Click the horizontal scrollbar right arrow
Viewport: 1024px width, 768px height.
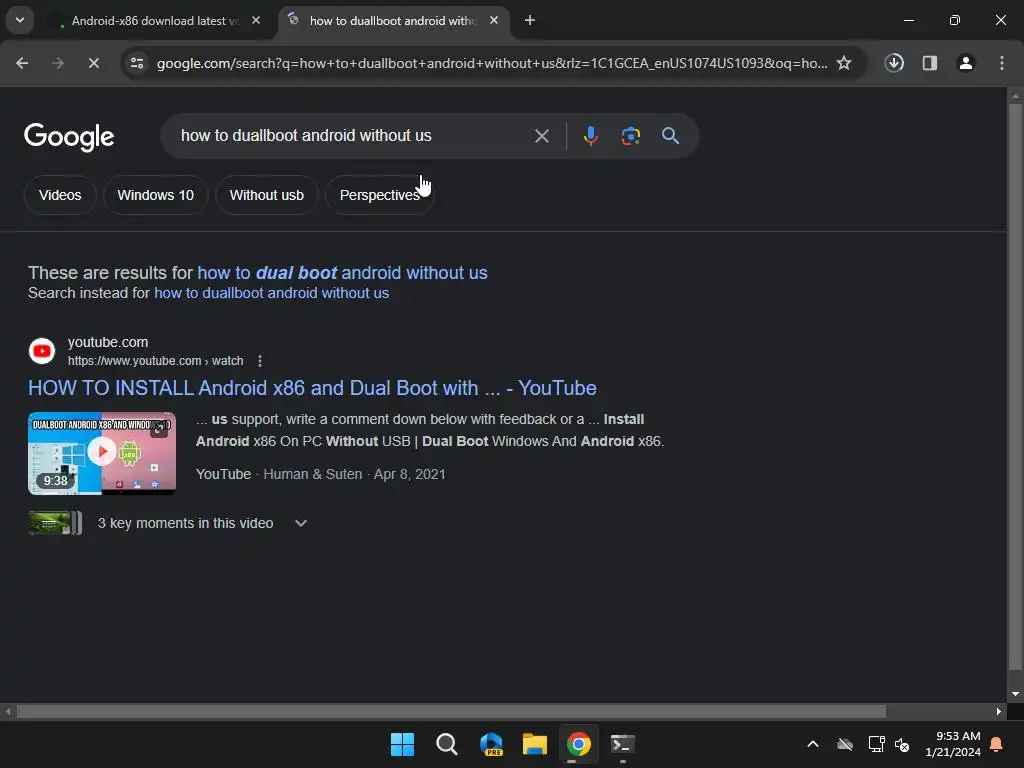tap(999, 711)
